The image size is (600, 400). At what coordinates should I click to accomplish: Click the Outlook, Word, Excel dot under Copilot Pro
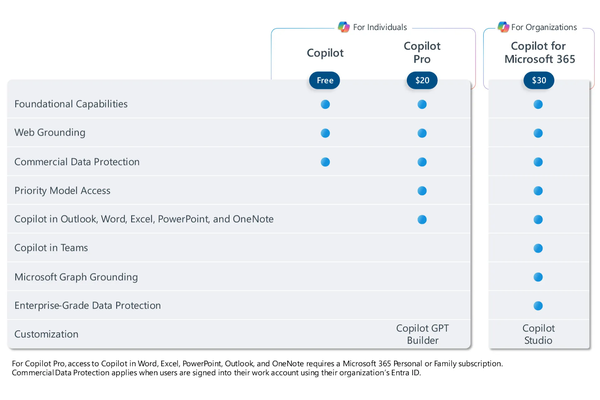(422, 219)
